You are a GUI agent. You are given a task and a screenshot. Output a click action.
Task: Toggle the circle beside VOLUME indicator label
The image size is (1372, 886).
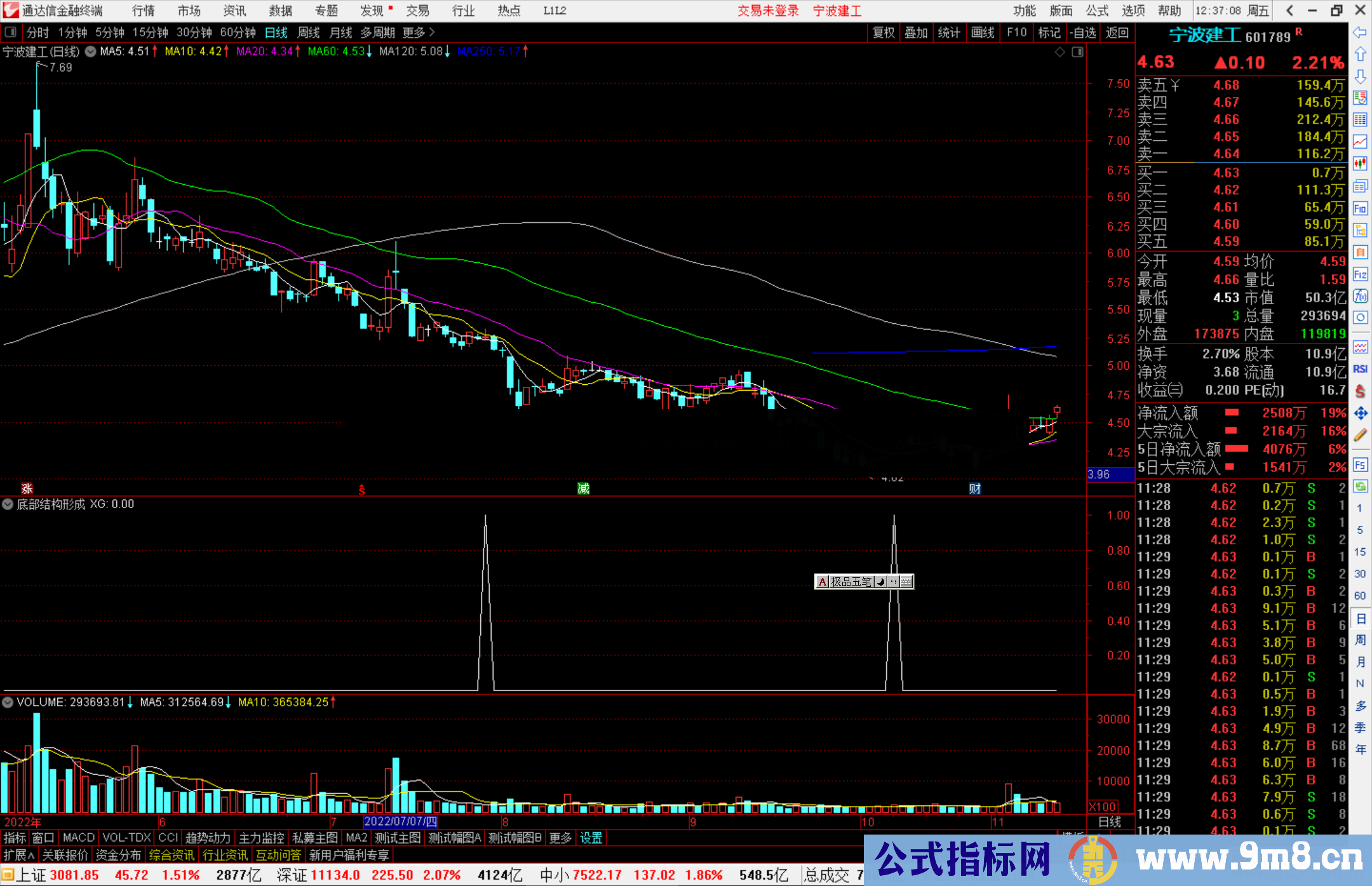[8, 702]
